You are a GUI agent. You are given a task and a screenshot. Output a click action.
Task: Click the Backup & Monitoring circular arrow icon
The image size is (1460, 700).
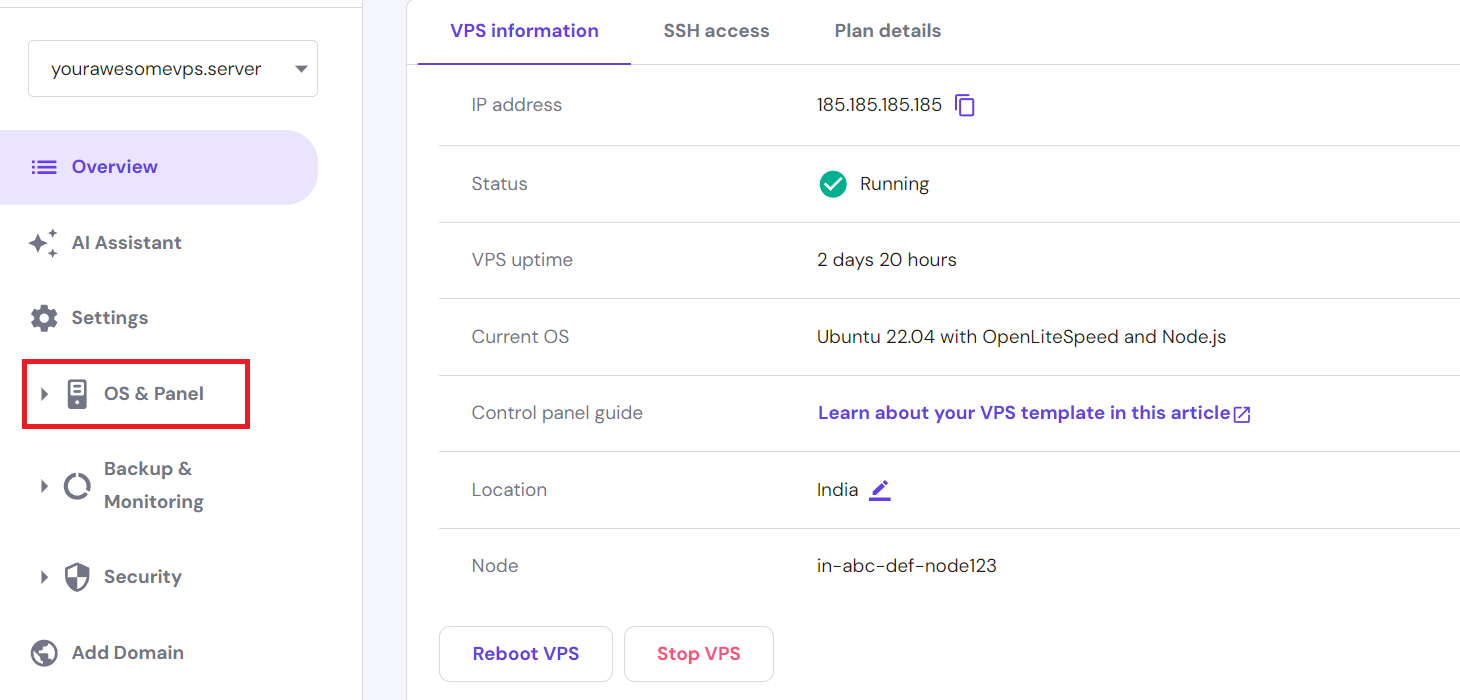[x=76, y=485]
